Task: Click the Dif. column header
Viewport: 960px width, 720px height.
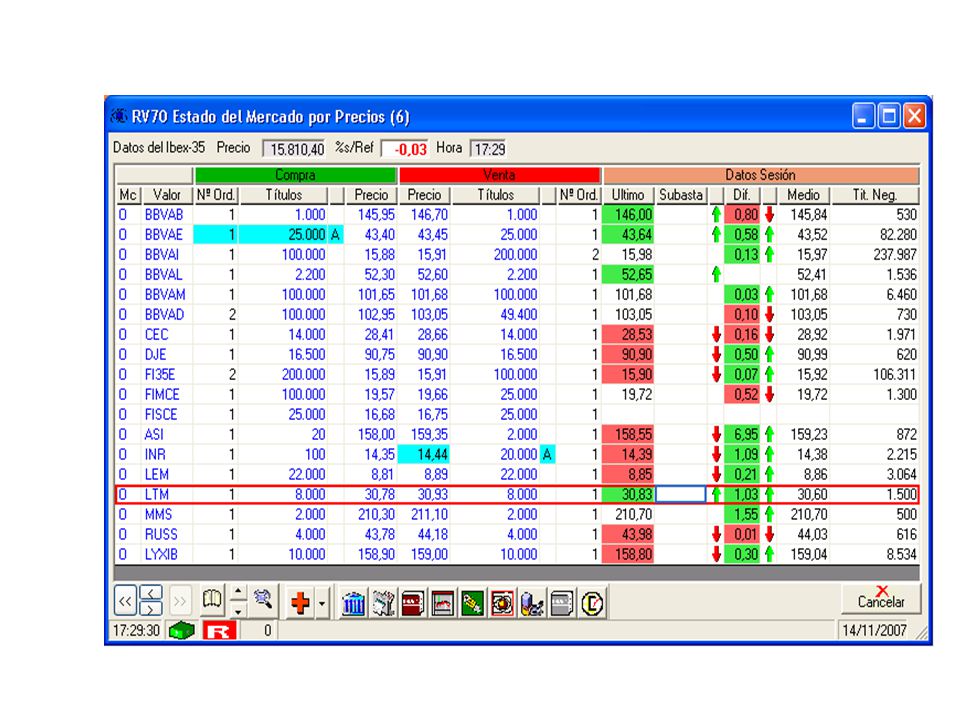Action: pos(742,195)
